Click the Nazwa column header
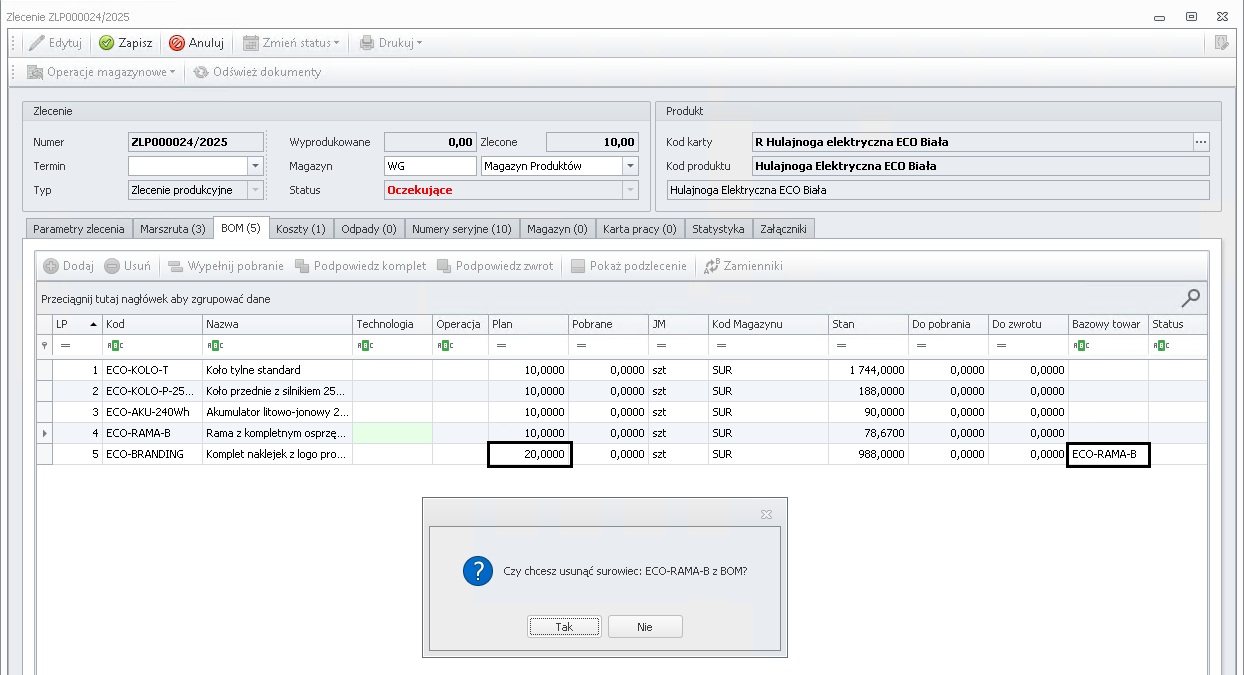Screen dimensions: 1244x675 tap(278, 324)
